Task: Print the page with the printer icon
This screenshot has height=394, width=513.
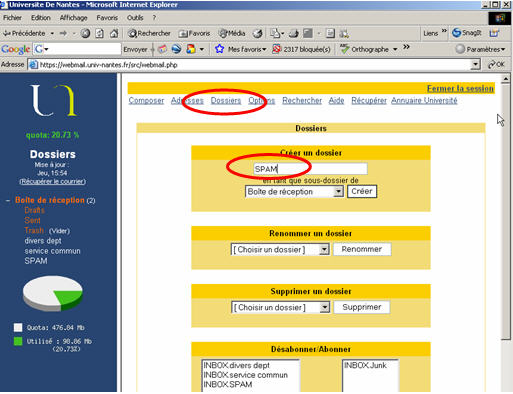Action: coord(294,33)
